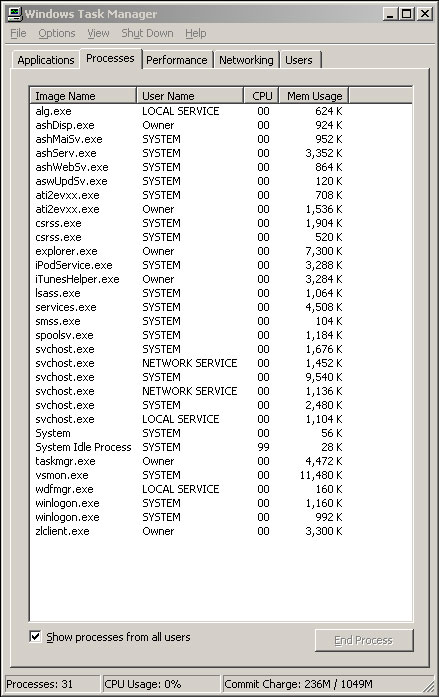The width and height of the screenshot is (439, 697).
Task: Maximize the Task Manager window
Action: (406, 14)
